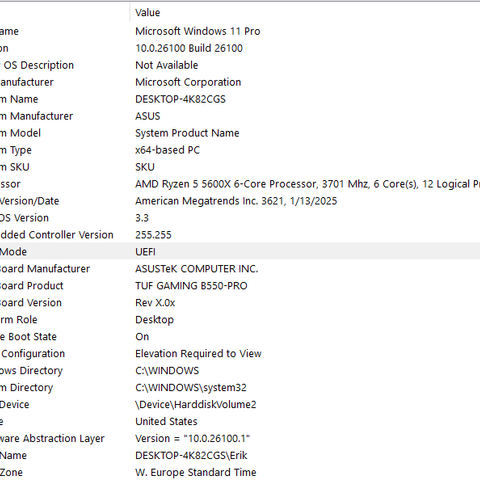Click the Boot State item label

tap(28, 337)
